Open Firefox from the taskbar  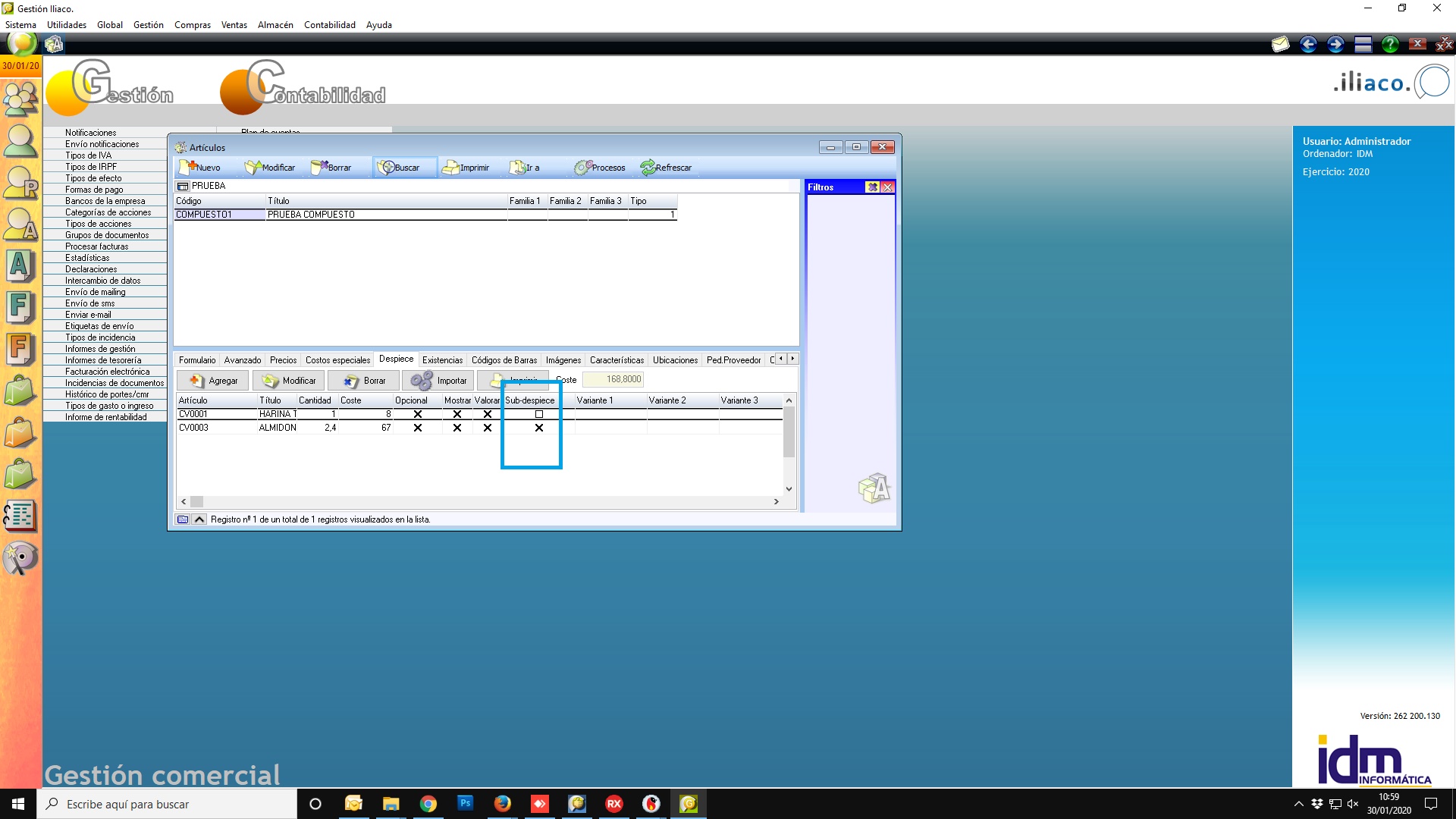[x=502, y=804]
